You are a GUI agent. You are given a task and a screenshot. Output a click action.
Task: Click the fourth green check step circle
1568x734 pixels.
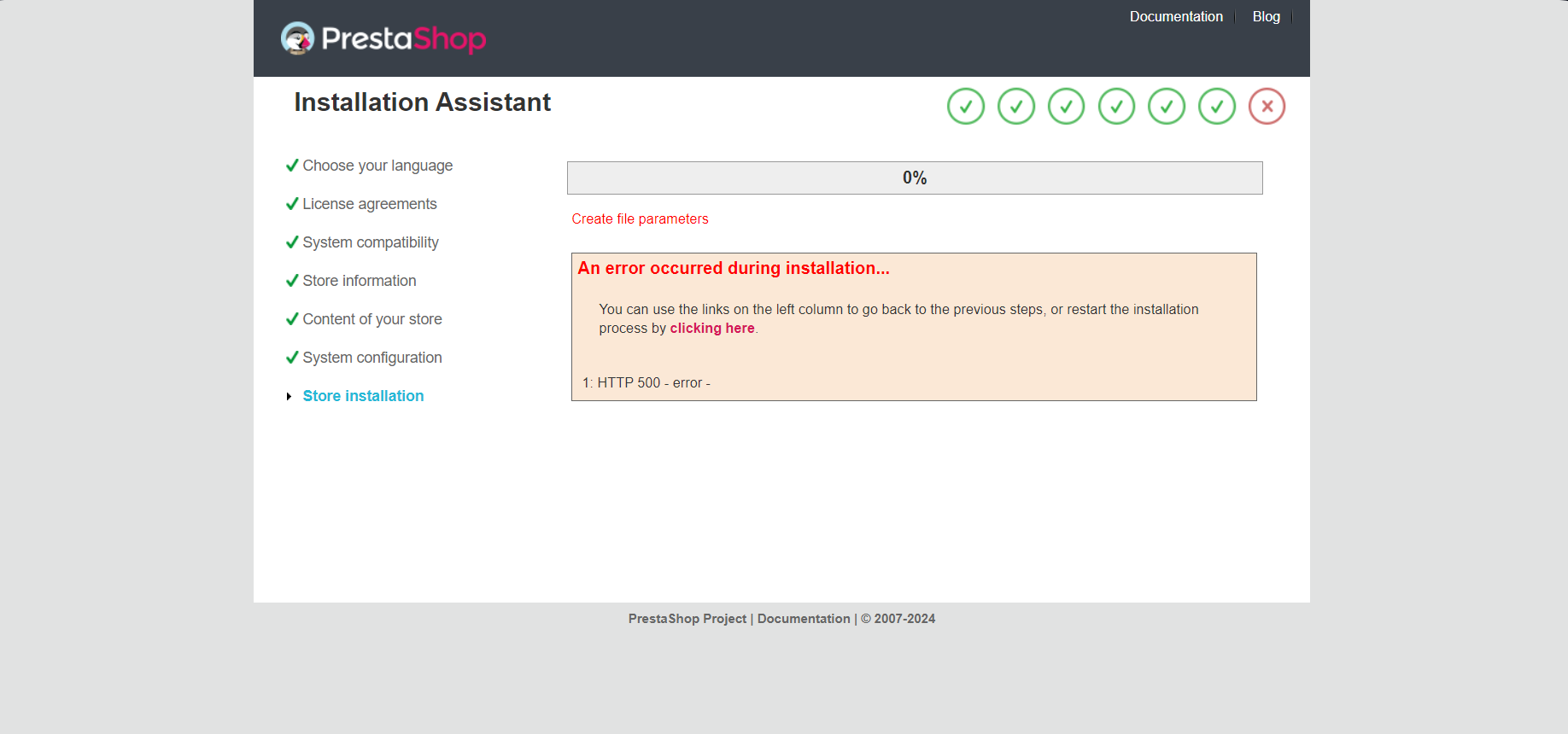(x=1116, y=107)
